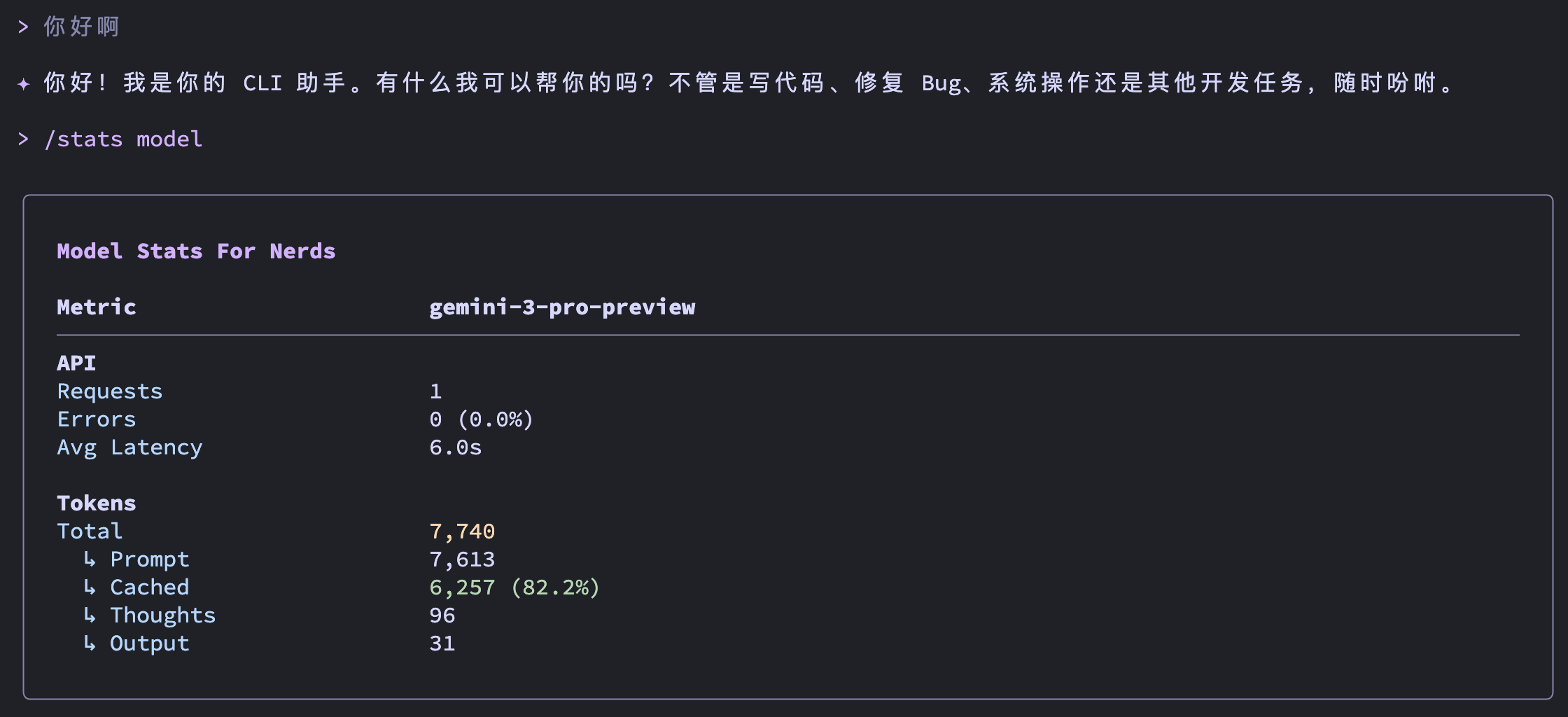Click the arrow icon beside Thoughts

tap(90, 615)
